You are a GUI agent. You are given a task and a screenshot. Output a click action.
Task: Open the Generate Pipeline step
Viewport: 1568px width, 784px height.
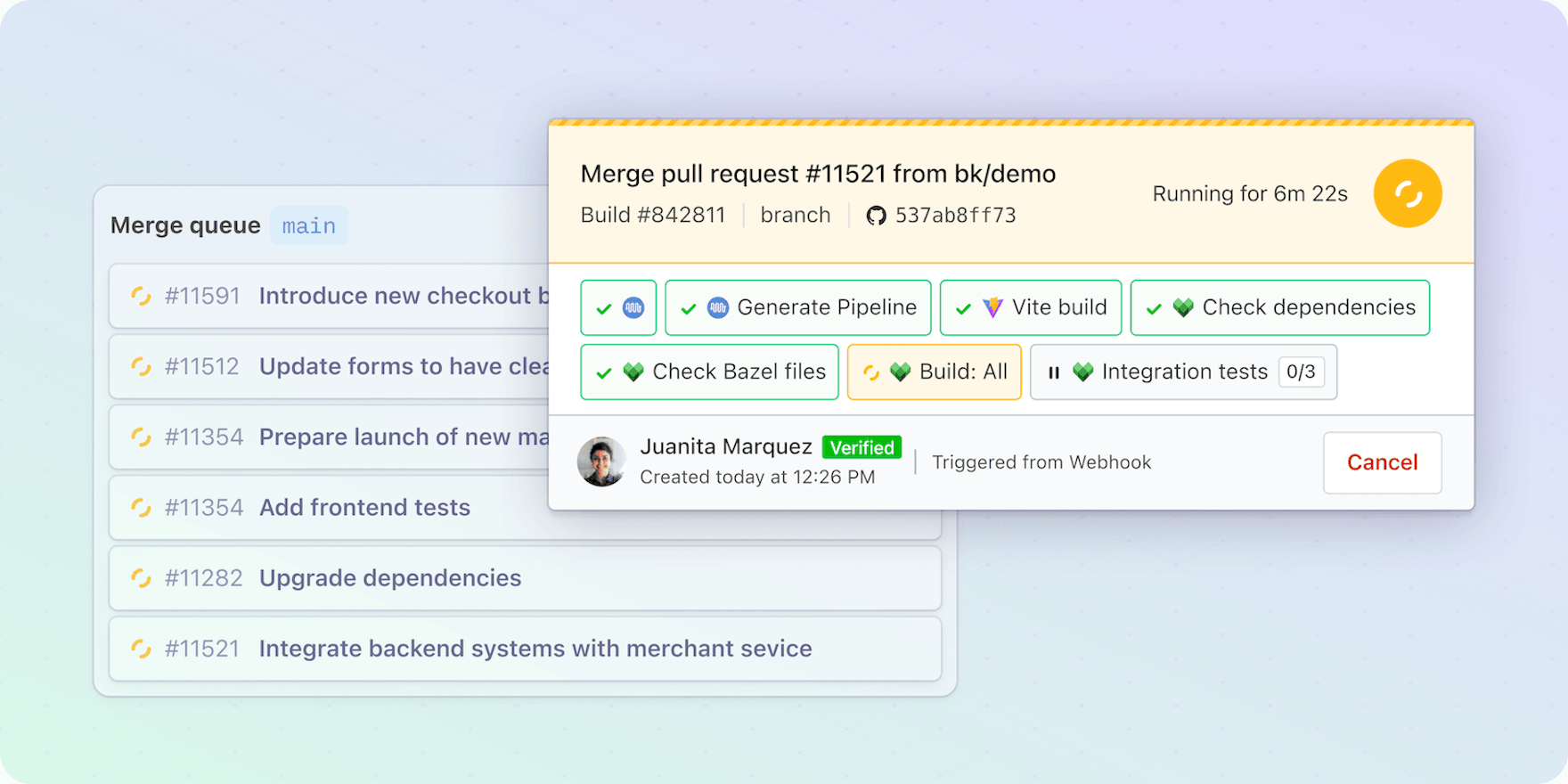[x=798, y=307]
